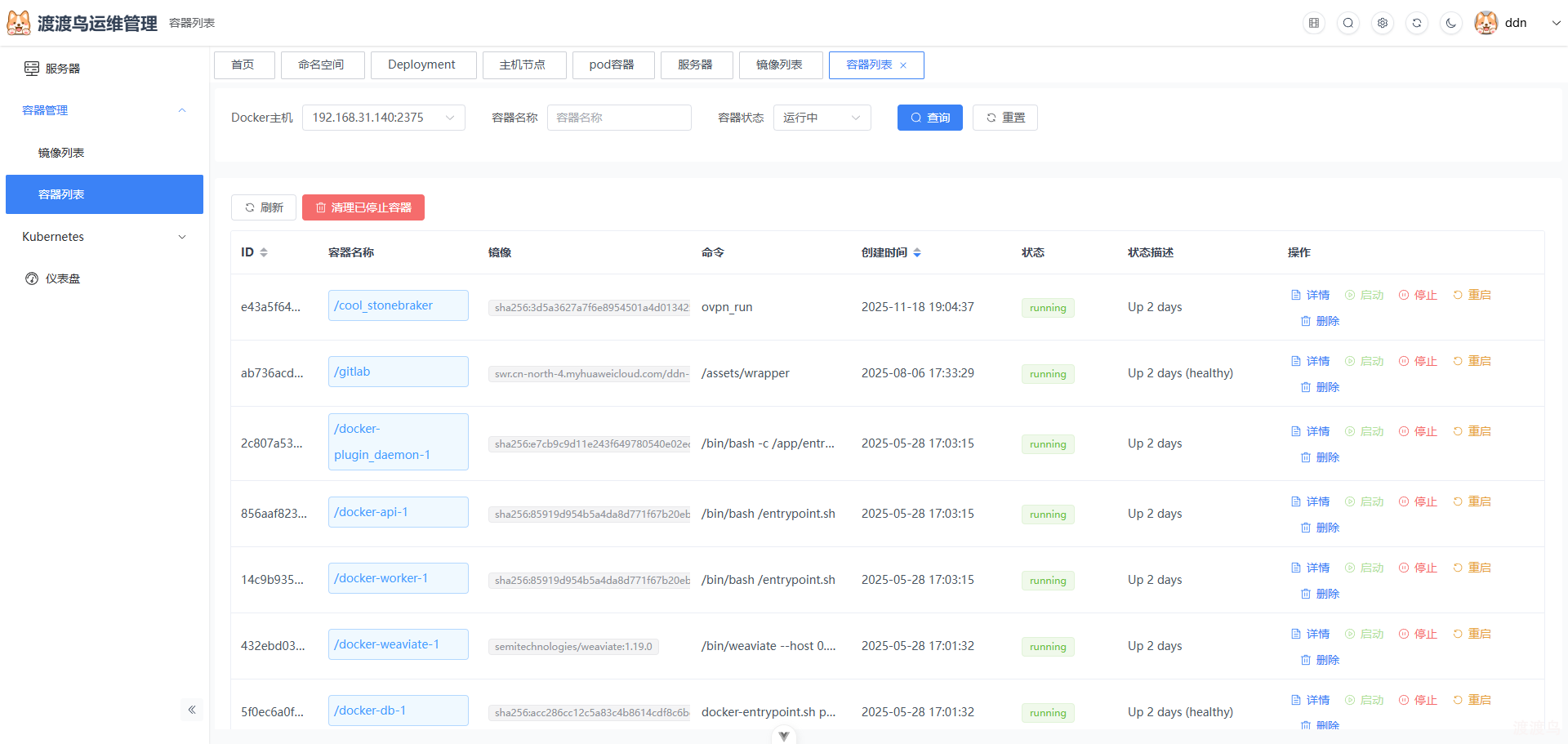1568x744 pixels.
Task: Click the search icon in top bar
Action: (1347, 23)
